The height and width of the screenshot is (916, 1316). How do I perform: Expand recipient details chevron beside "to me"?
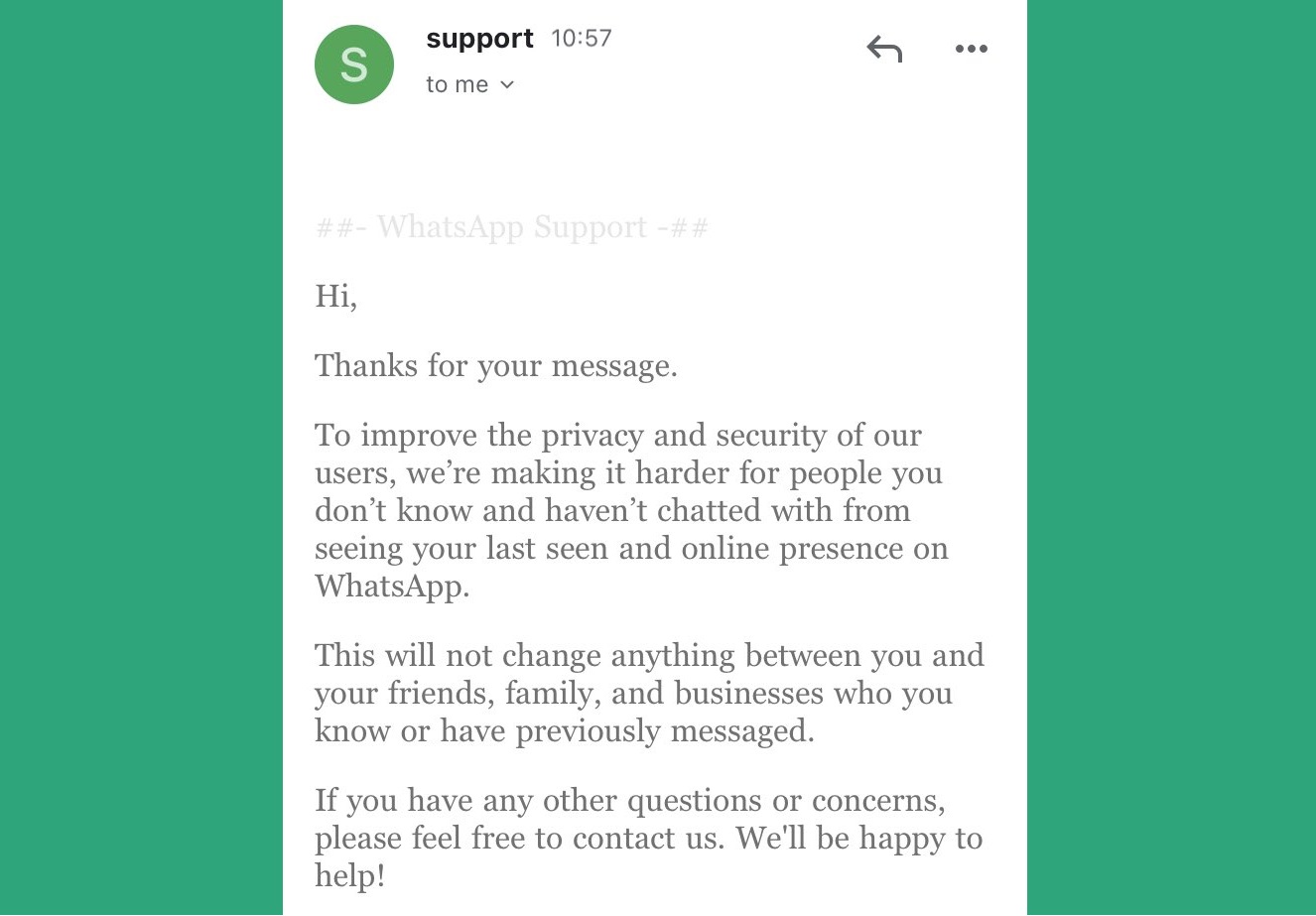507,85
